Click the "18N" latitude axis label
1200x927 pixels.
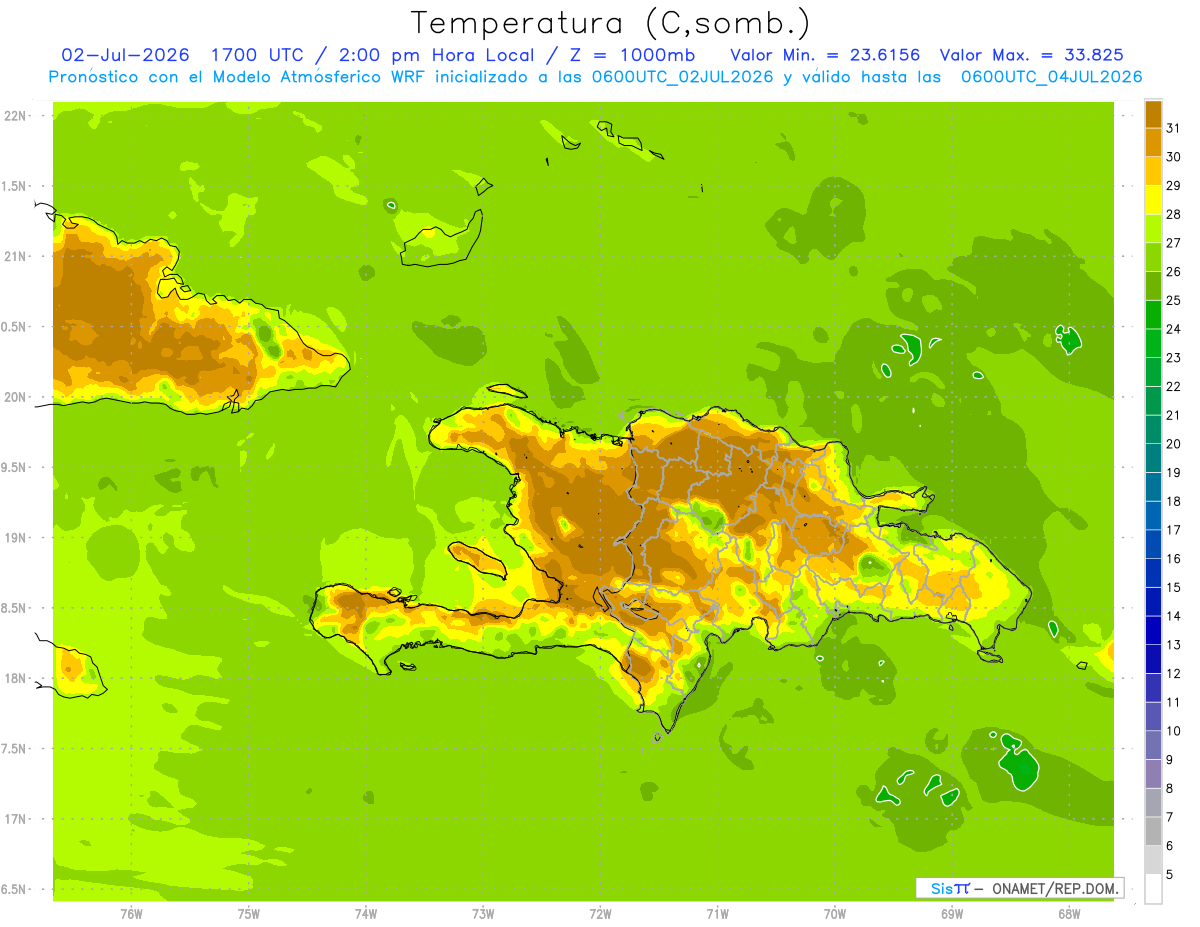(16, 679)
